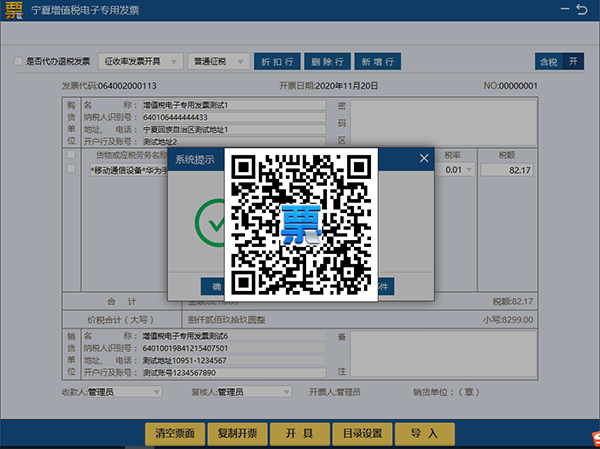Click the 系统提示 dialog title
This screenshot has width=600, height=449.
[195, 160]
